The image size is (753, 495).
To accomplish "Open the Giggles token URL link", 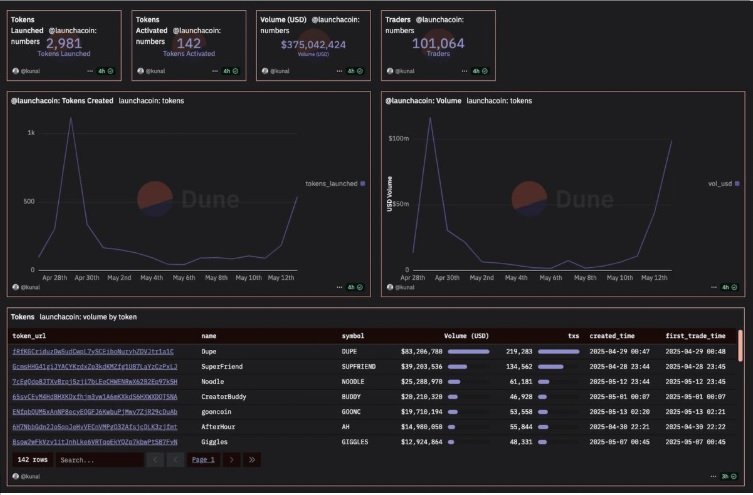I will click(x=95, y=442).
